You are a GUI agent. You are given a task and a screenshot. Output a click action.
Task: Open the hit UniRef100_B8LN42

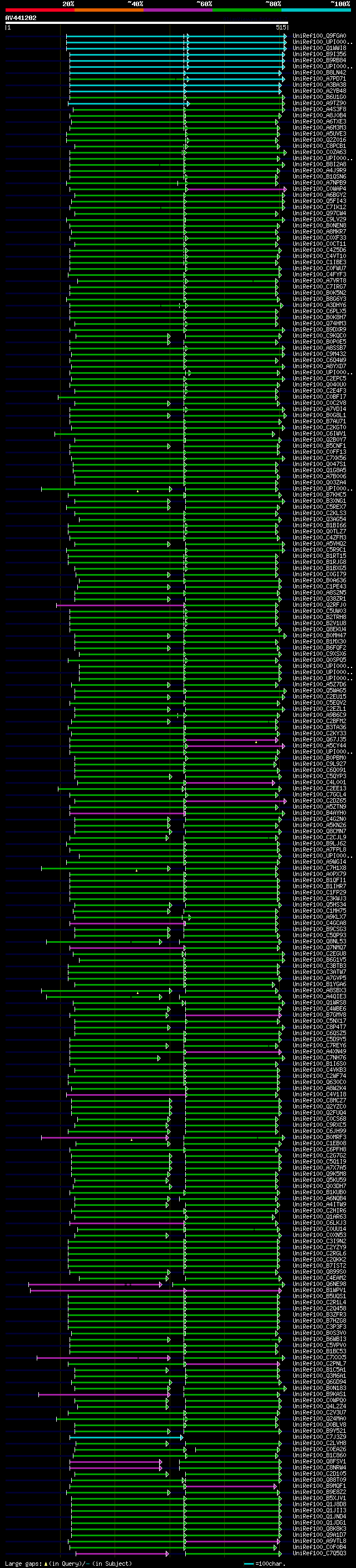(319, 72)
